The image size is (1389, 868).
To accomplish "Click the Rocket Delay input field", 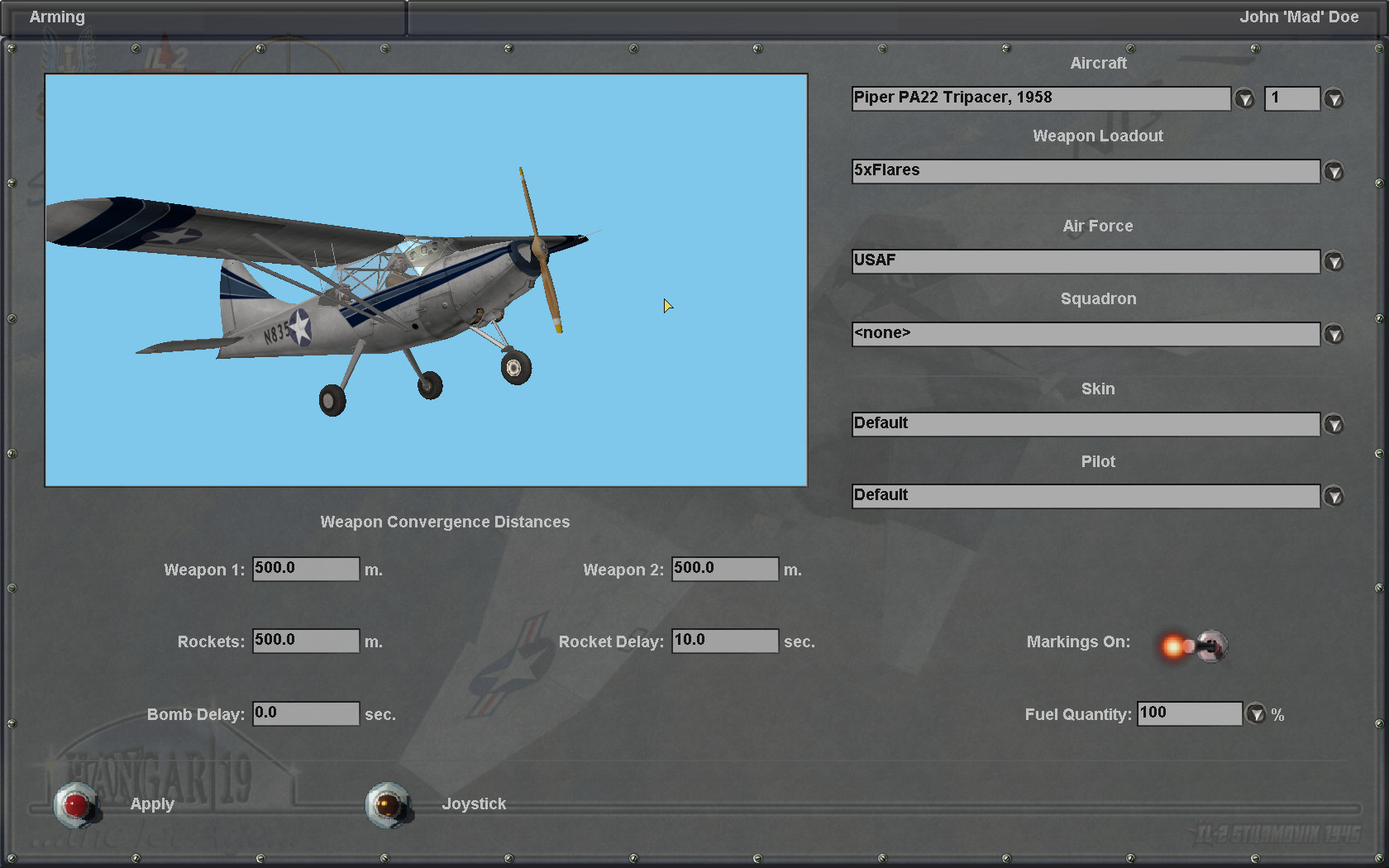I will click(x=725, y=641).
